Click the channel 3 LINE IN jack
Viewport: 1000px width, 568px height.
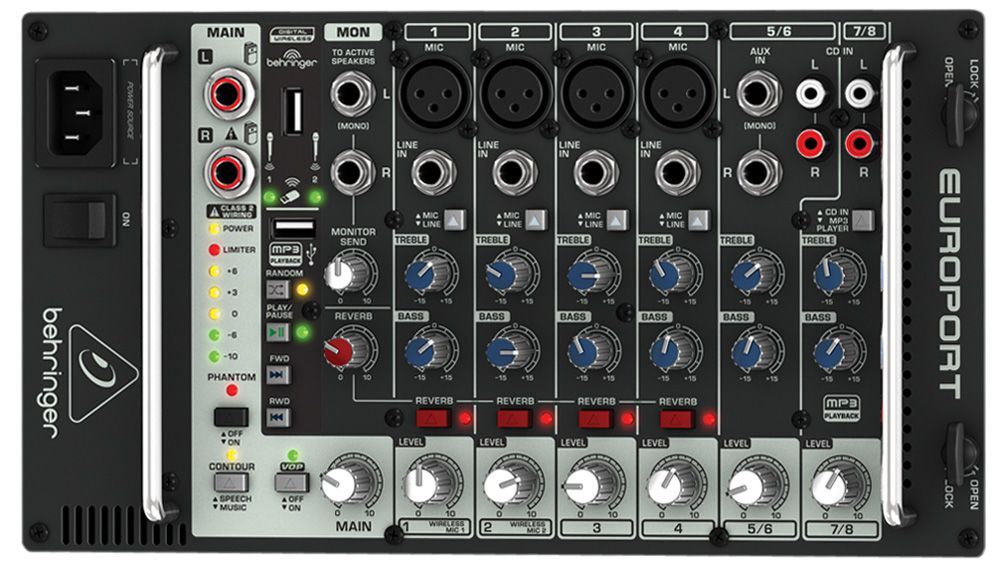click(x=596, y=172)
